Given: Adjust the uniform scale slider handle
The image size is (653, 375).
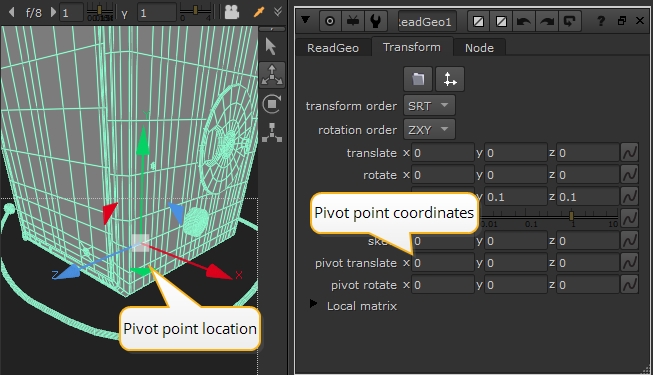Looking at the screenshot, I should [x=571, y=216].
